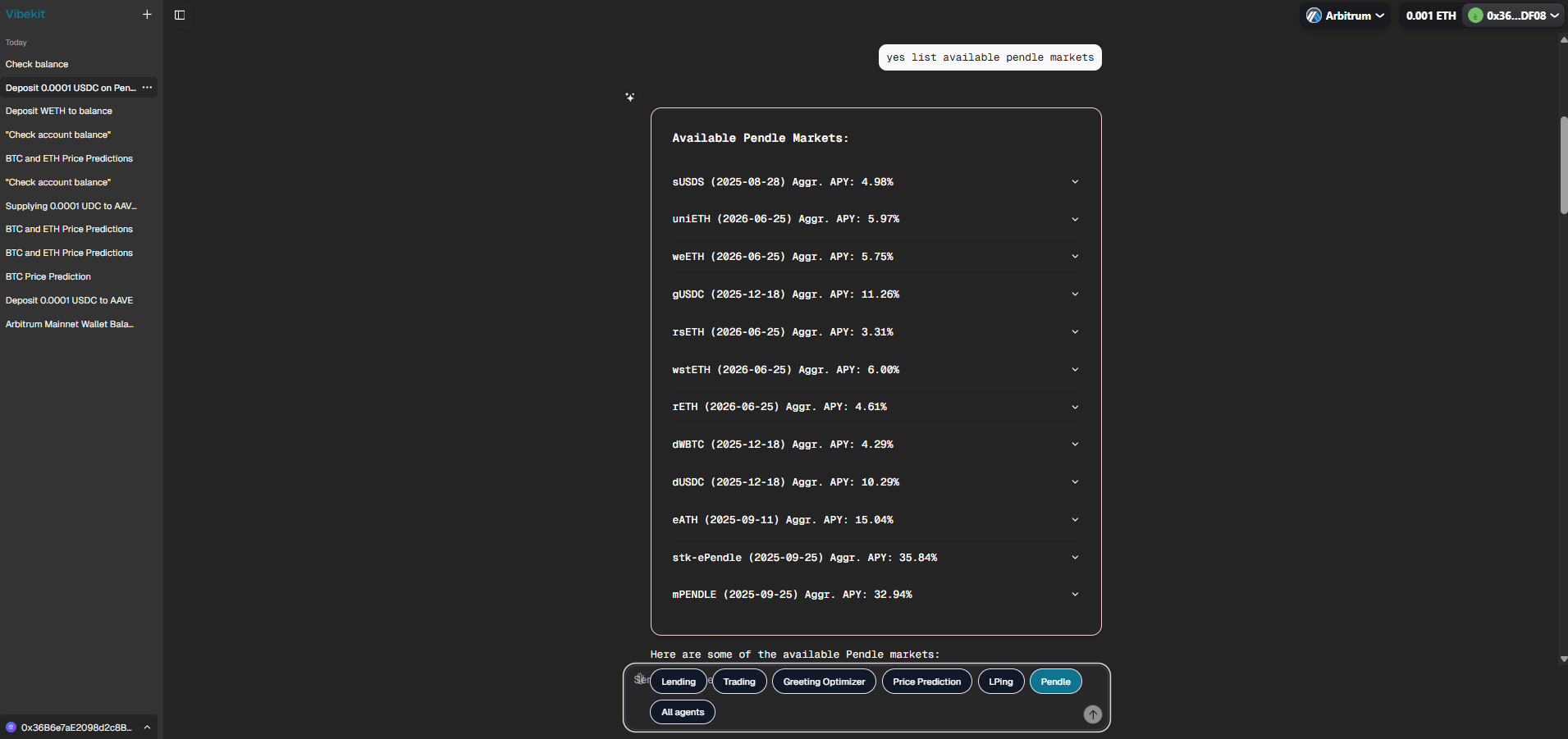This screenshot has height=739, width=1568.
Task: Expand the weETH (2026-06-25) market
Action: [875, 257]
